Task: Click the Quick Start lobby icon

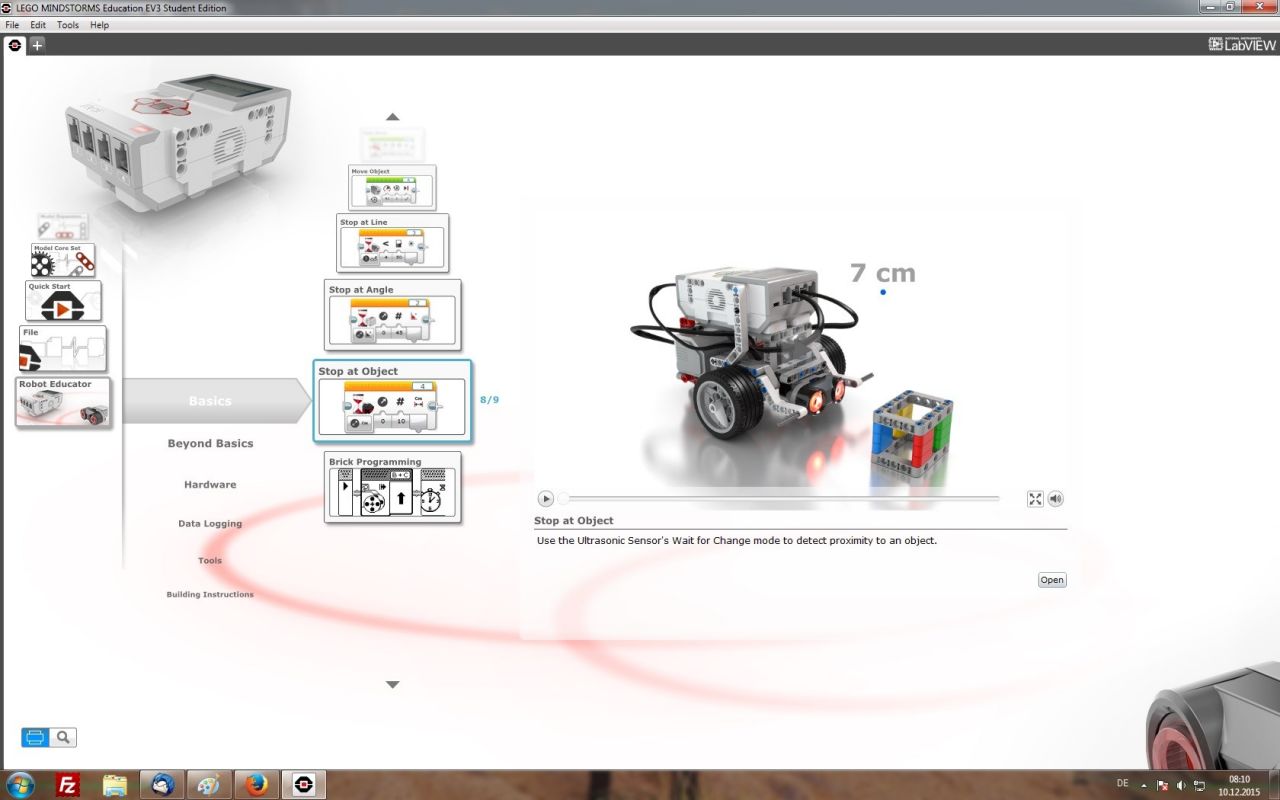Action: [x=63, y=301]
